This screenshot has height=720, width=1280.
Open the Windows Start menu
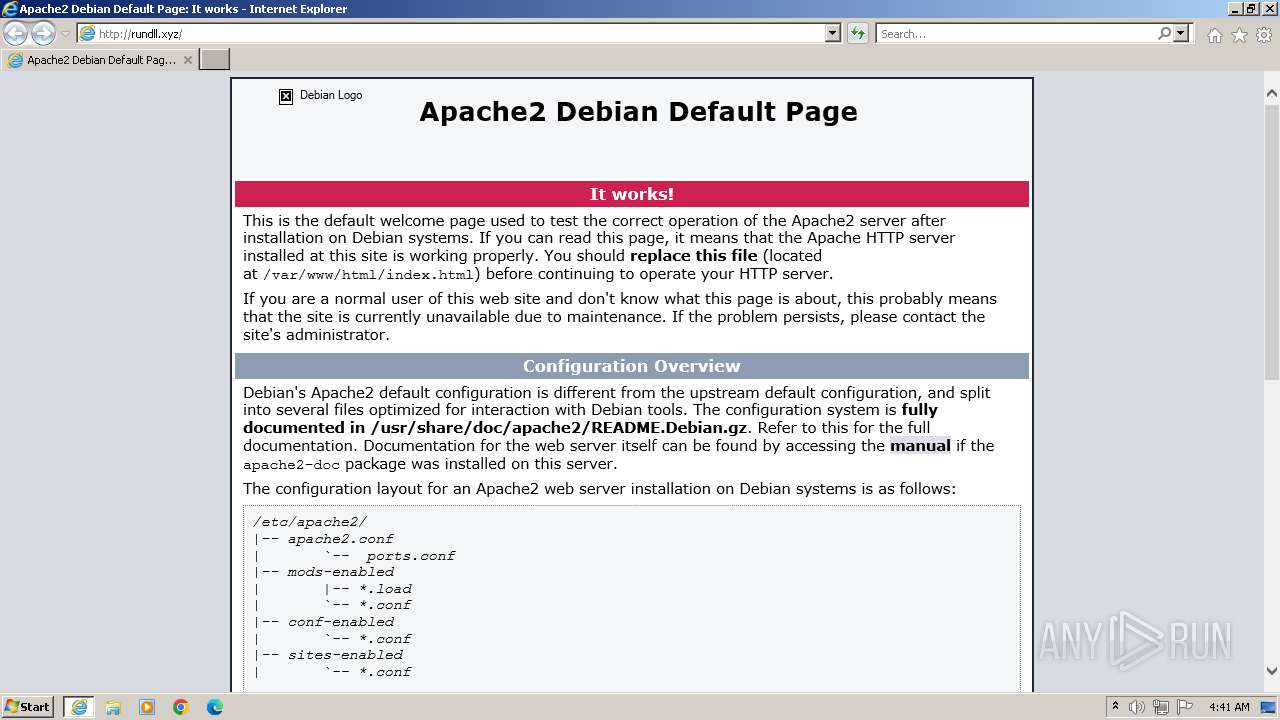click(28, 707)
